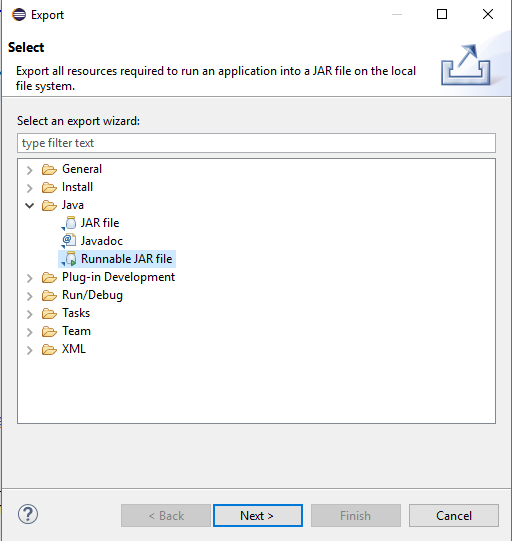The image size is (512, 541).
Task: Click the Javadoc wizard icon
Action: click(69, 241)
